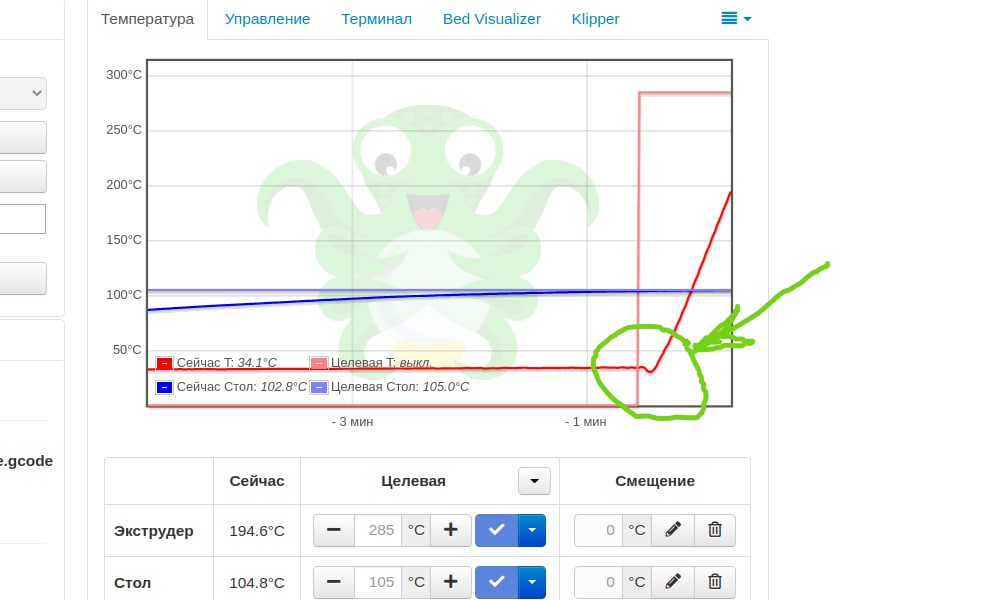
Task: Click the Экструдер target temperature field
Action: click(378, 530)
